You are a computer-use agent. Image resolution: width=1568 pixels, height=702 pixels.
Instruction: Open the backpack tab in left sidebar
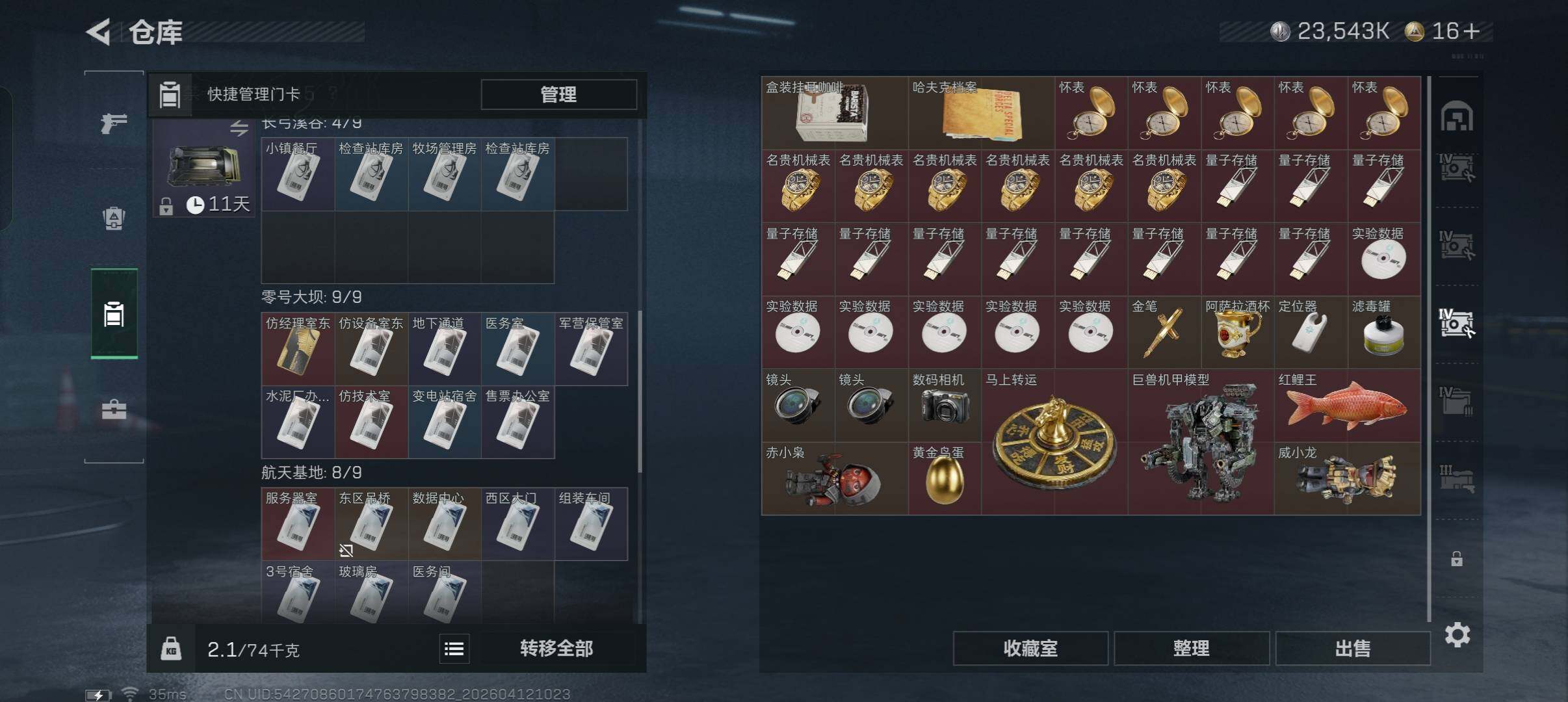click(x=114, y=218)
